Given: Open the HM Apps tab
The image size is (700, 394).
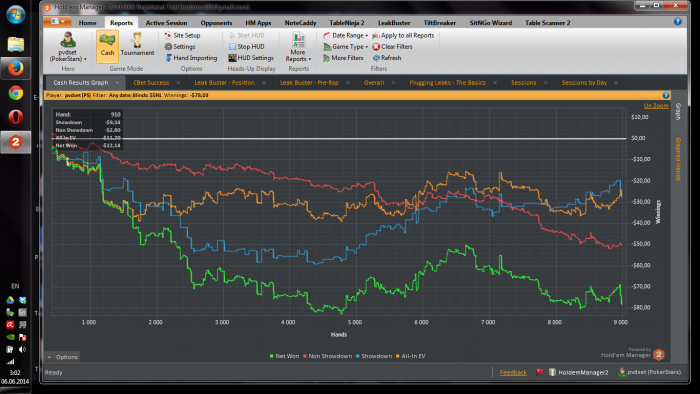Looking at the screenshot, I should [258, 23].
